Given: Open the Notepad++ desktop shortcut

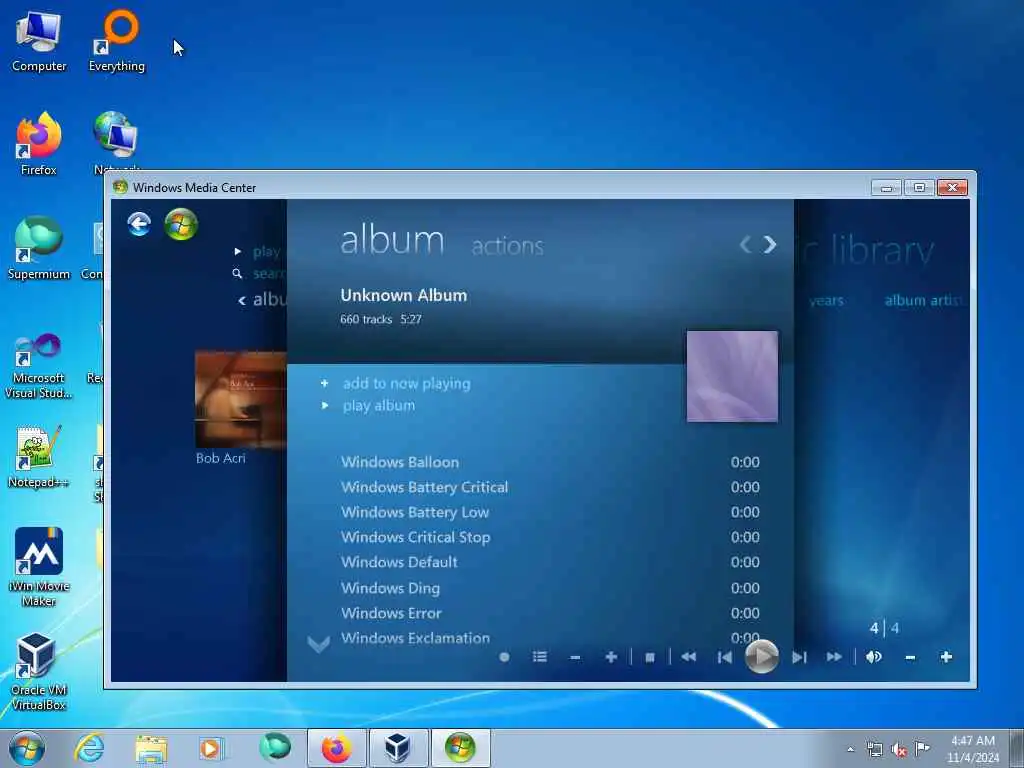Looking at the screenshot, I should (x=39, y=456).
